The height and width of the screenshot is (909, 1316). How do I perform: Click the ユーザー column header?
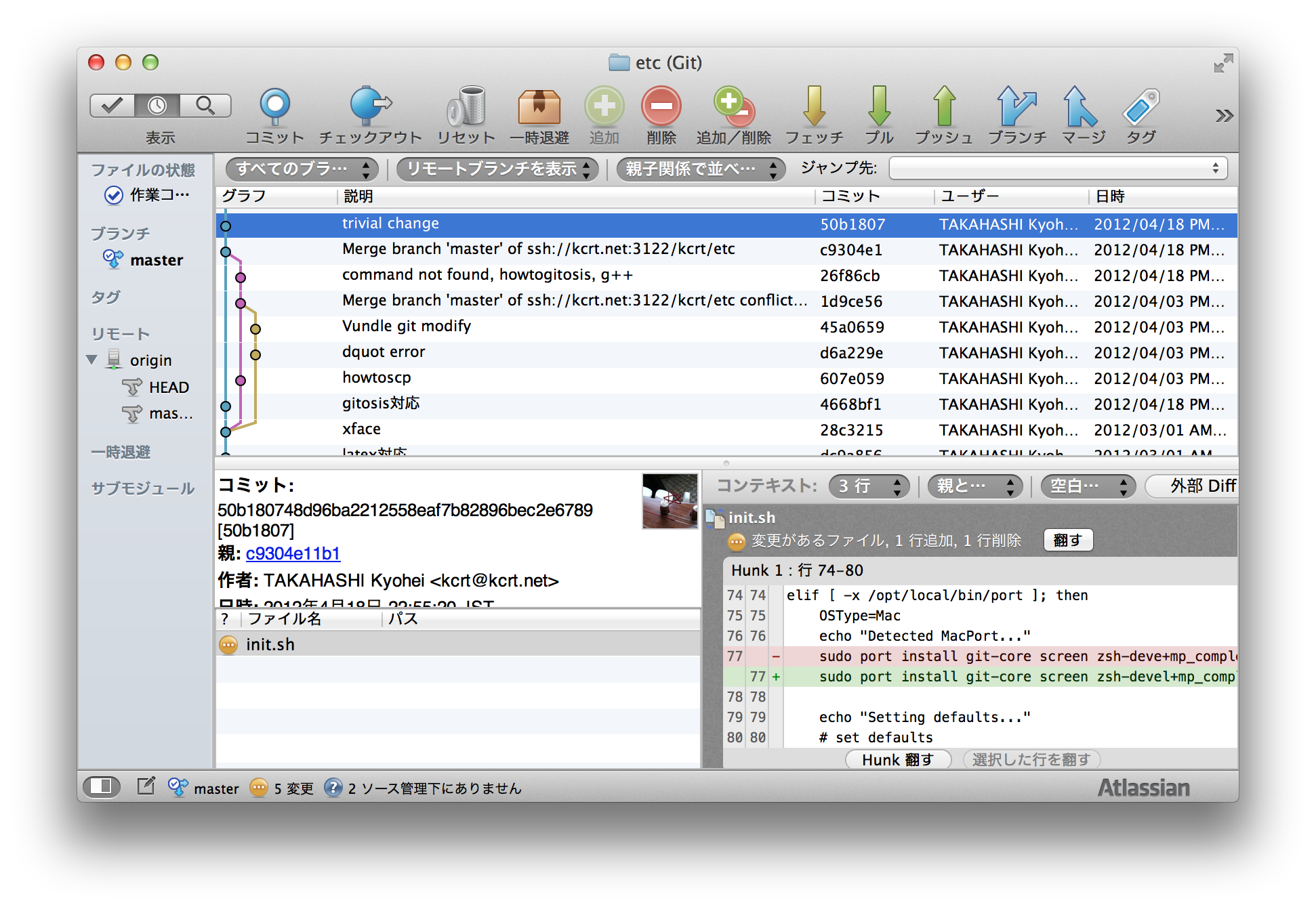pos(1012,196)
